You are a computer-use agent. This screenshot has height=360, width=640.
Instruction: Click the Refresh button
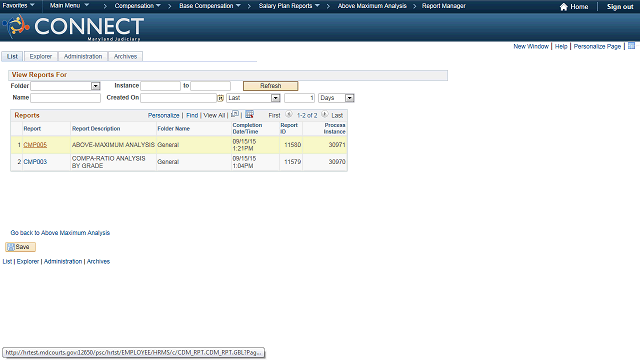(270, 86)
